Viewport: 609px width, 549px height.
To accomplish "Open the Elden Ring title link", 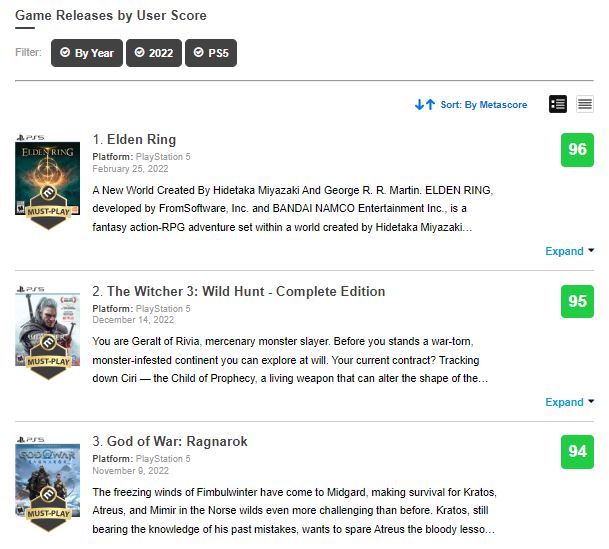I will pyautogui.click(x=141, y=140).
